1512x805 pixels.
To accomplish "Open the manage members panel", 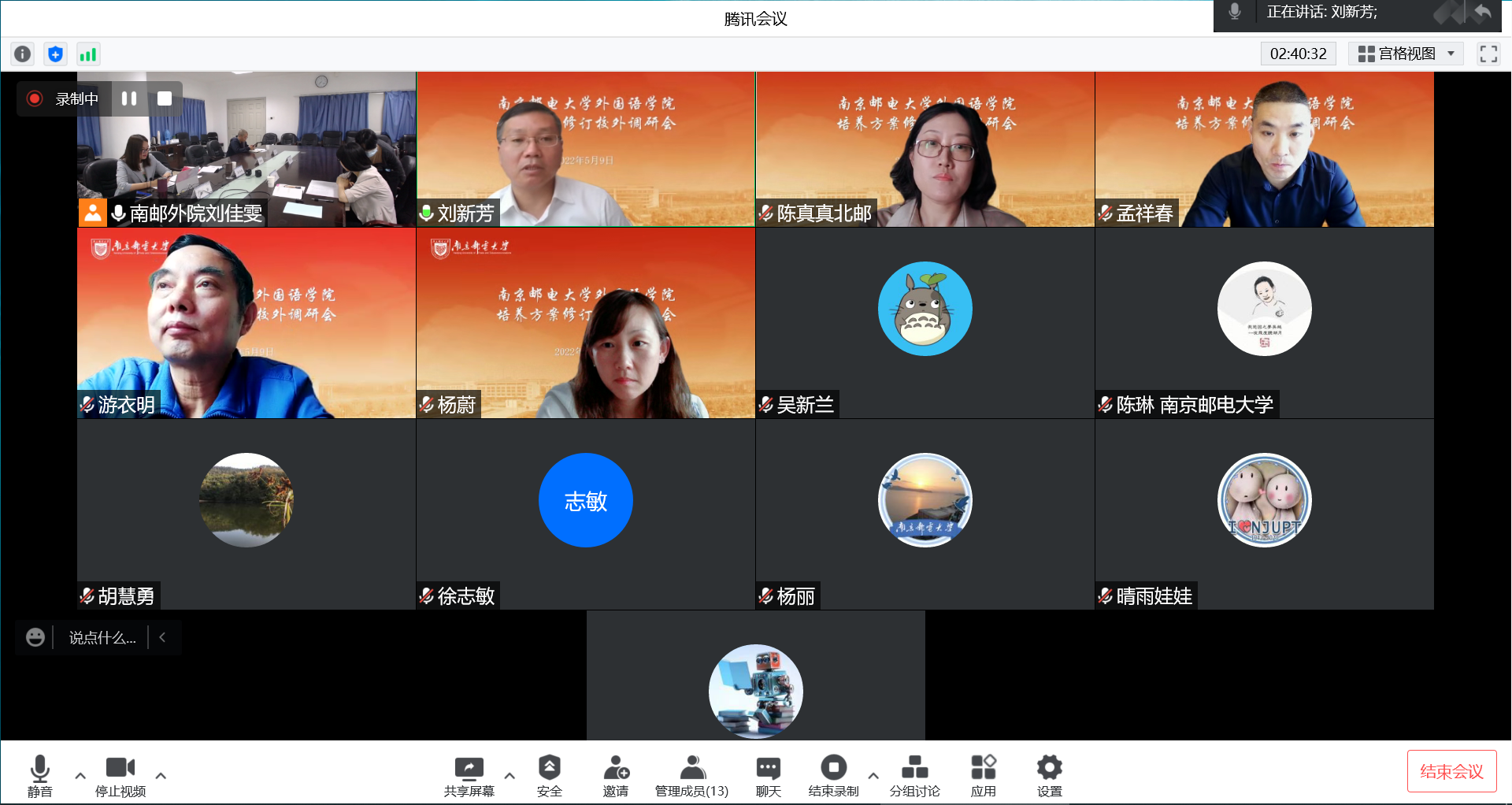I will (x=691, y=775).
